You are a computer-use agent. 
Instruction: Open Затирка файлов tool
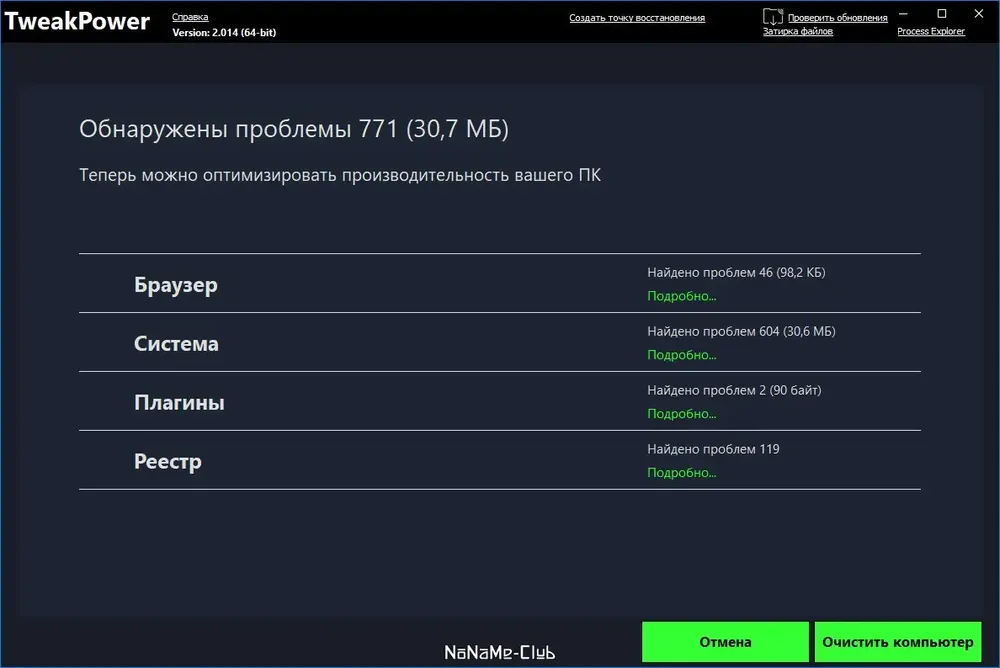pos(798,31)
